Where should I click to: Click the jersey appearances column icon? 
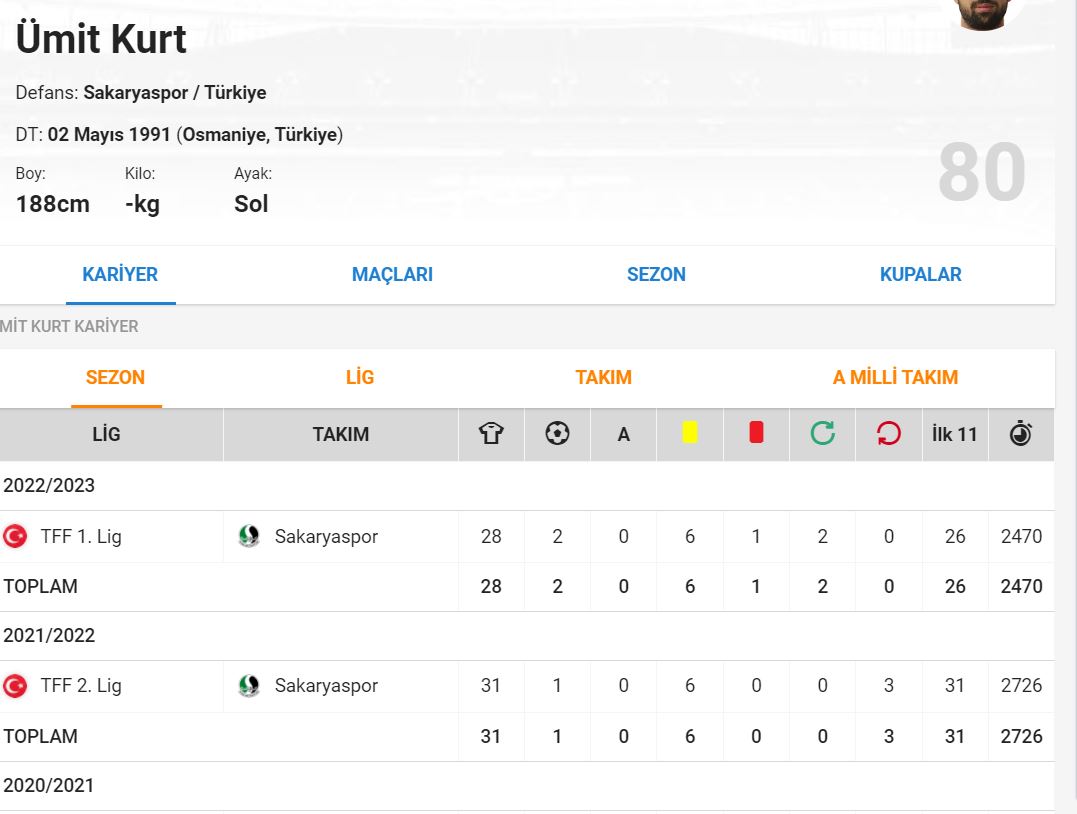coord(491,434)
